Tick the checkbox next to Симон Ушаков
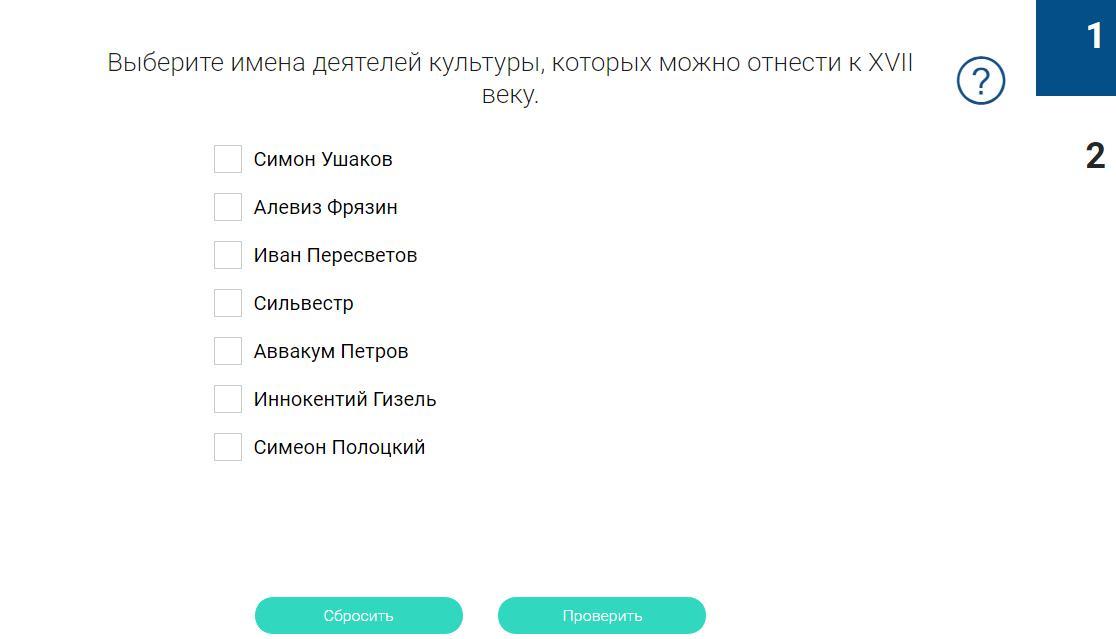The width and height of the screenshot is (1116, 639). point(228,159)
